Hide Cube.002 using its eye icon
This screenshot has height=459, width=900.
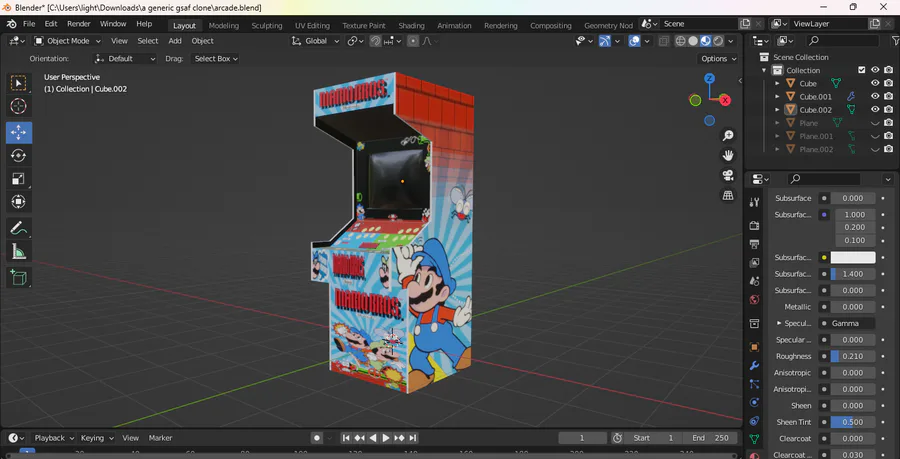(875, 110)
